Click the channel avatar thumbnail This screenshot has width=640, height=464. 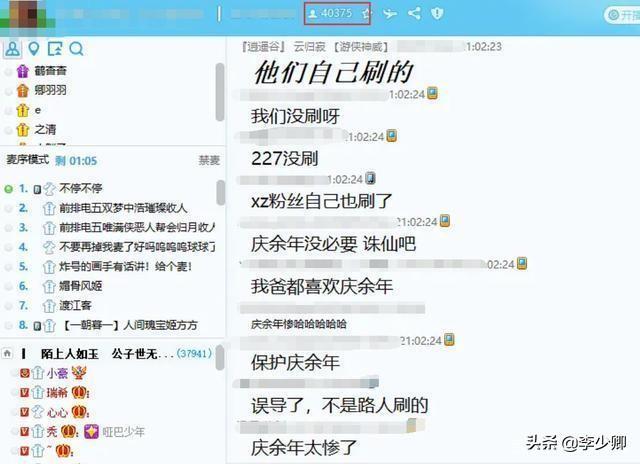[x=25, y=15]
